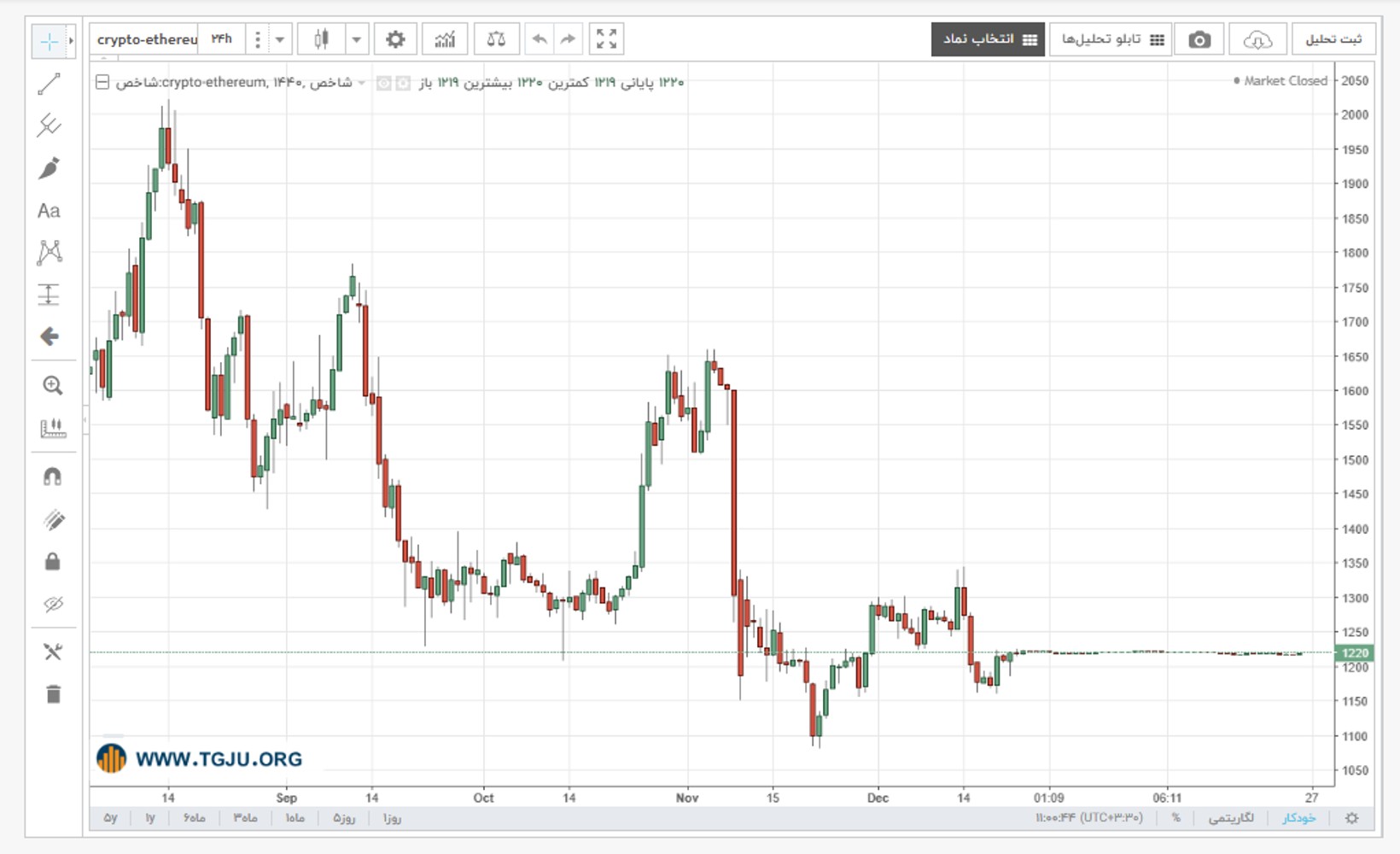Collapse the crypto-ethereum legend minus box
Image resolution: width=1400 pixels, height=854 pixels.
point(102,83)
